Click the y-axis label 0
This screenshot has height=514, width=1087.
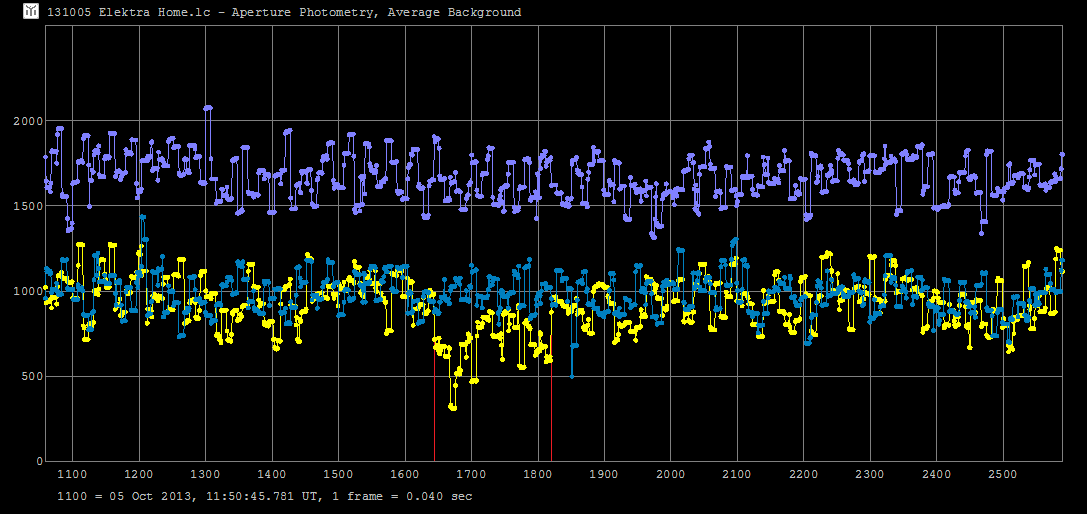[x=40, y=461]
